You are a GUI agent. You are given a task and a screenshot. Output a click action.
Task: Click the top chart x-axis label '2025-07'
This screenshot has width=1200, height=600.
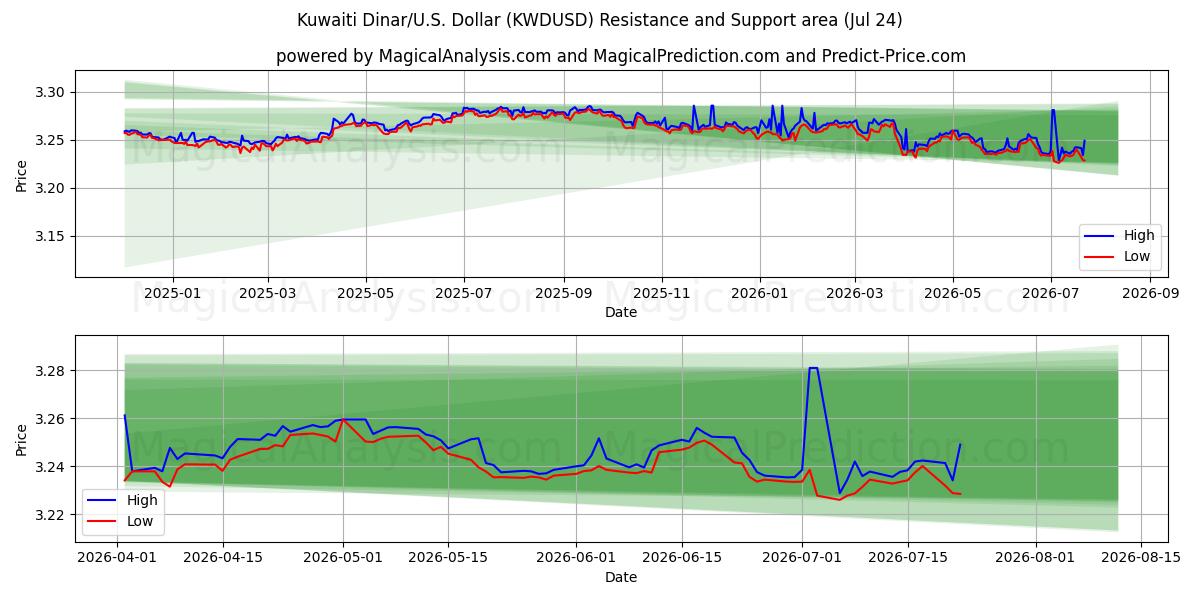coord(464,294)
